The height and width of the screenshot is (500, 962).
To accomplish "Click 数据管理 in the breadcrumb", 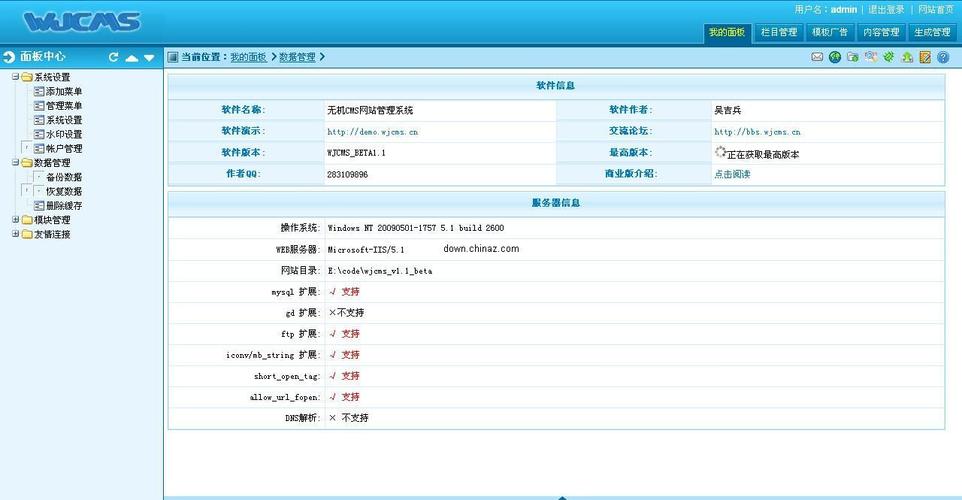I will click(298, 57).
